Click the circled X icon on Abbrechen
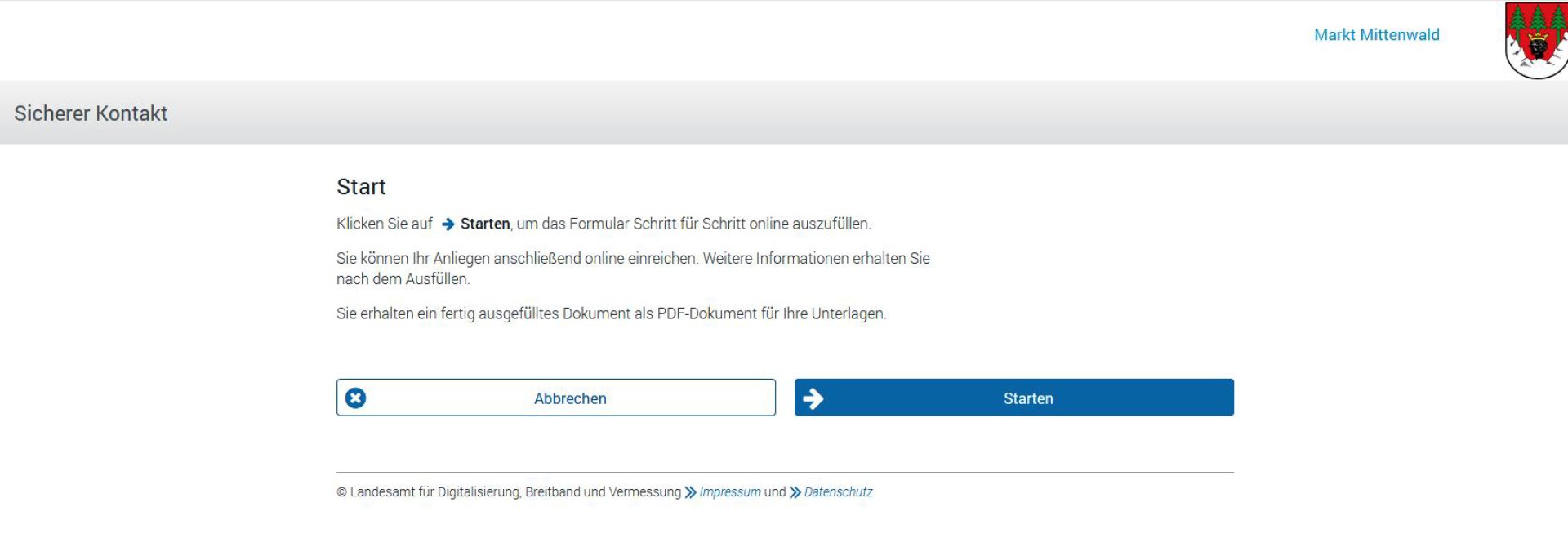The image size is (1568, 560). (355, 398)
